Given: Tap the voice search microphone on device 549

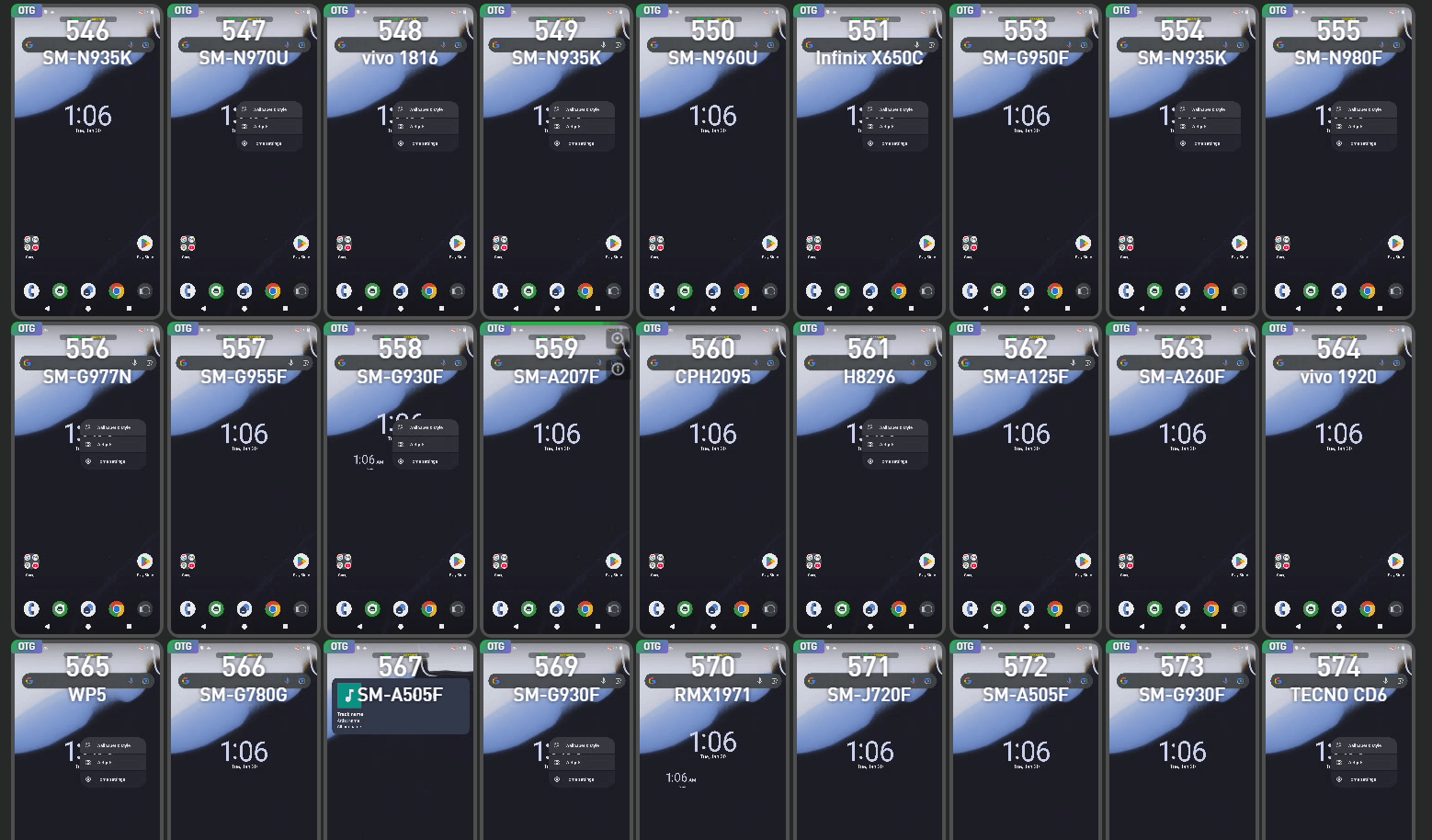Looking at the screenshot, I should 603,45.
